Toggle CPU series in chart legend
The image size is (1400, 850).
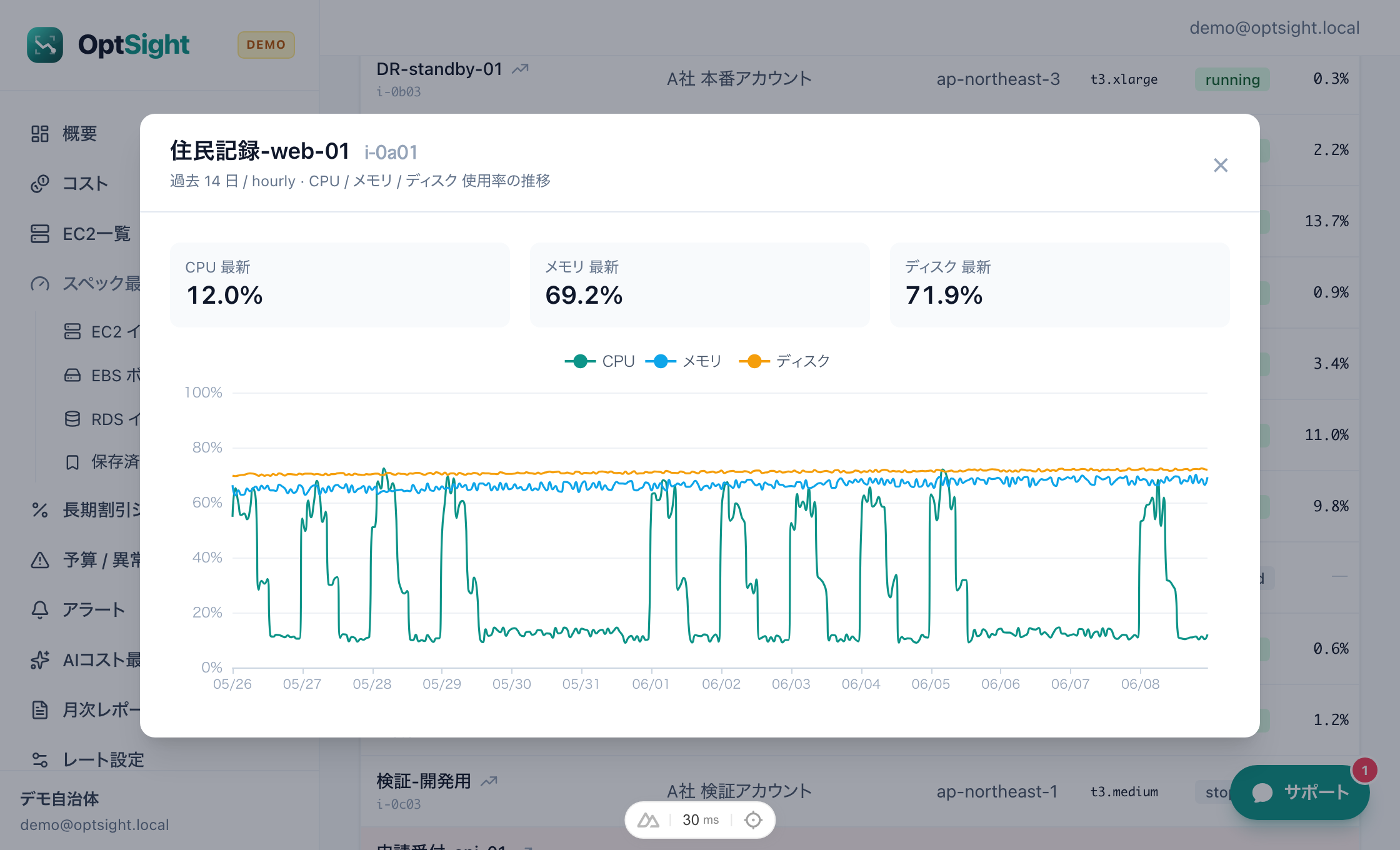coord(599,361)
